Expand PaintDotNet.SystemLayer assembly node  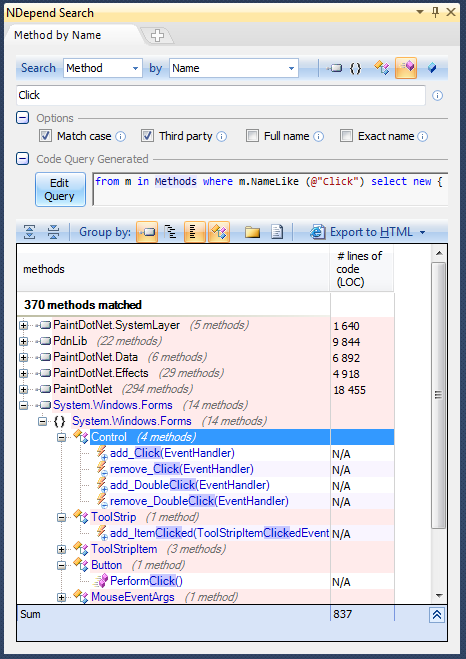click(24, 326)
